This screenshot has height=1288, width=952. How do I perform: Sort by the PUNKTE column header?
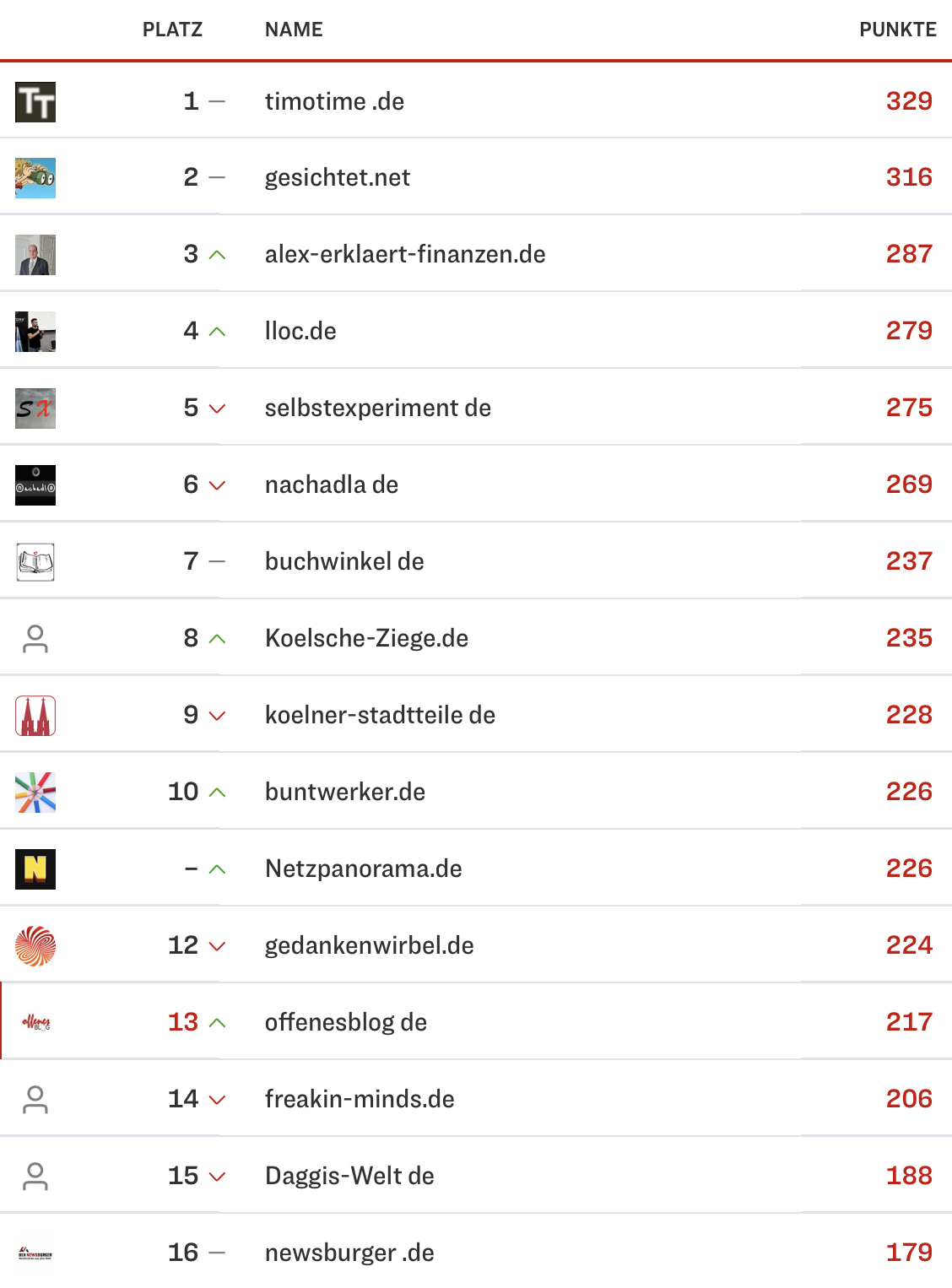point(897,30)
